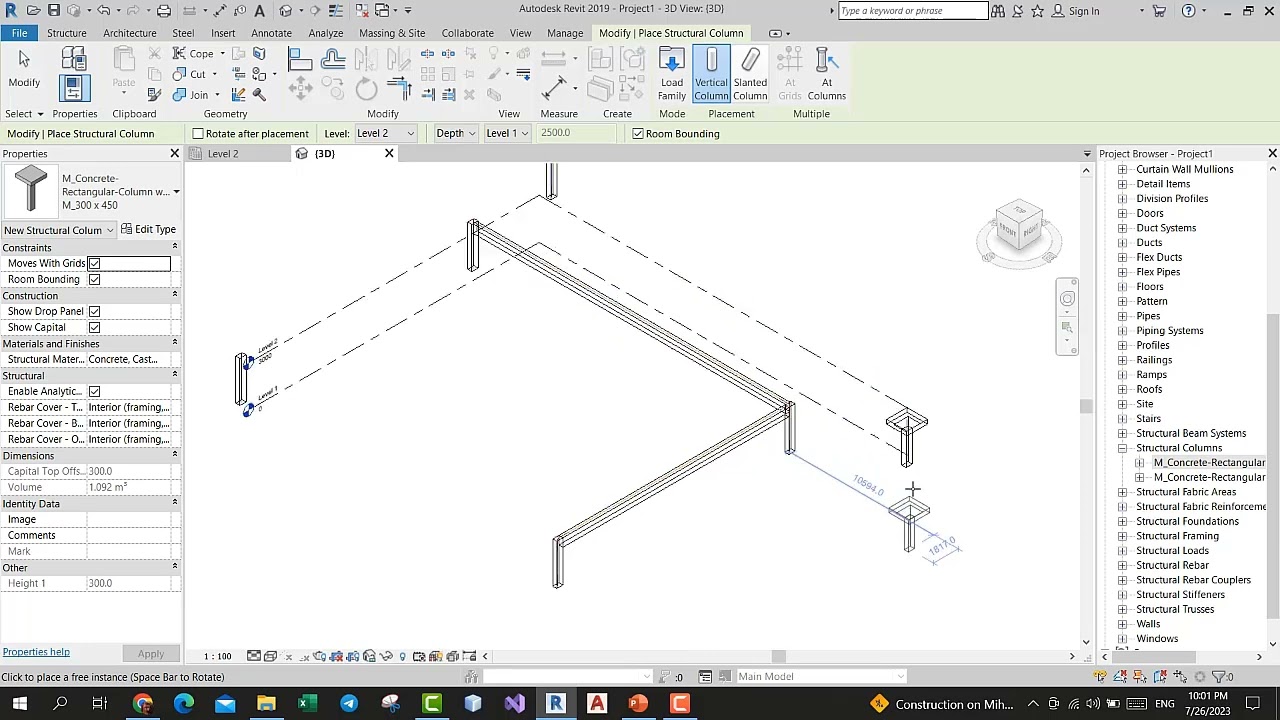
Task: Click the Rotate modify tool
Action: pos(366,89)
